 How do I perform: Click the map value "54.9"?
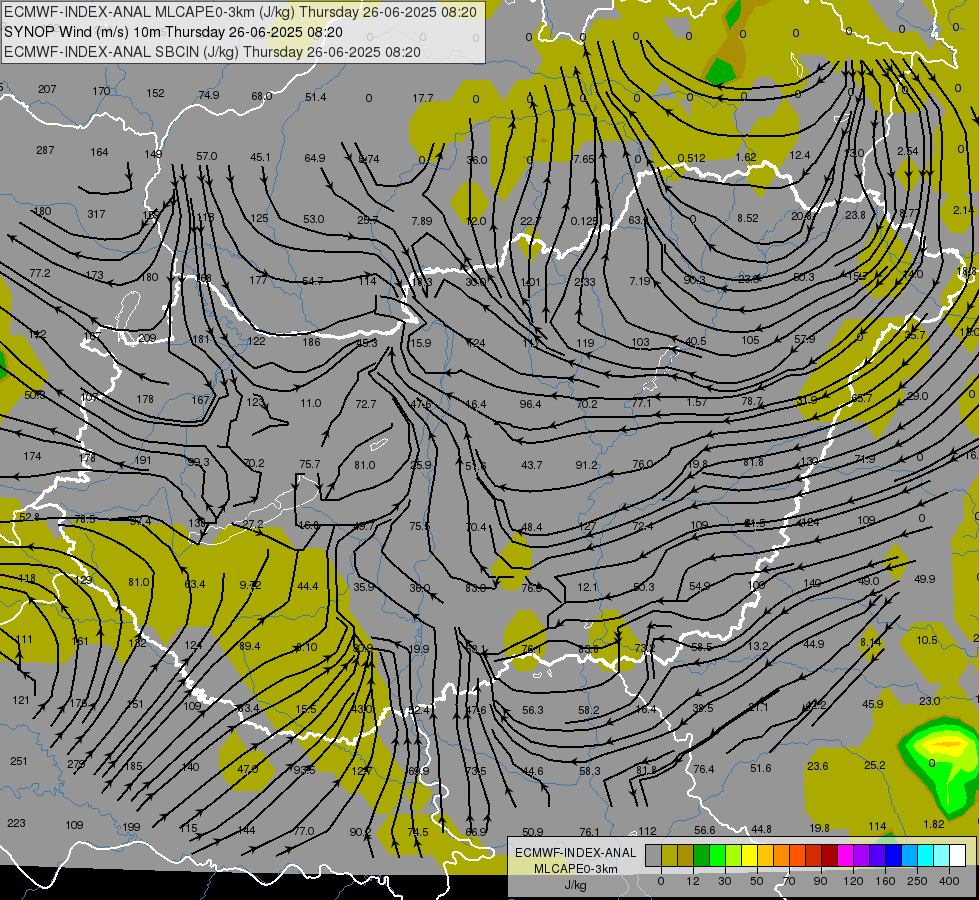coord(699,586)
